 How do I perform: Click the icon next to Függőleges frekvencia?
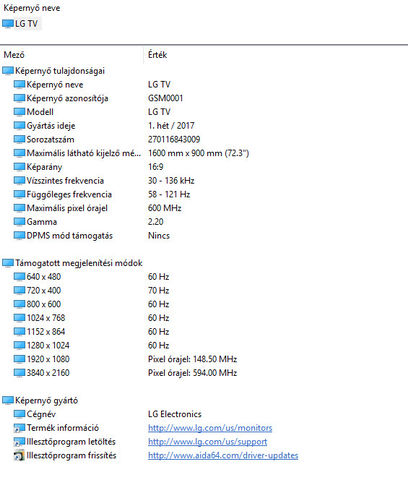pyautogui.click(x=19, y=194)
